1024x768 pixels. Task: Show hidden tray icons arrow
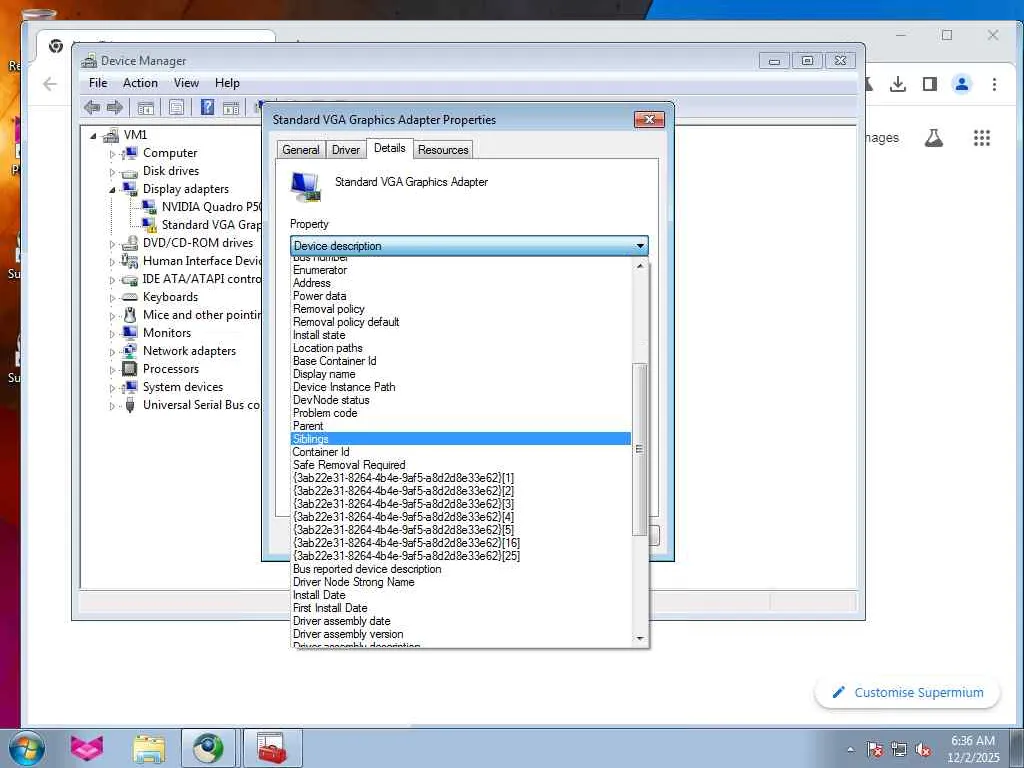coord(850,750)
